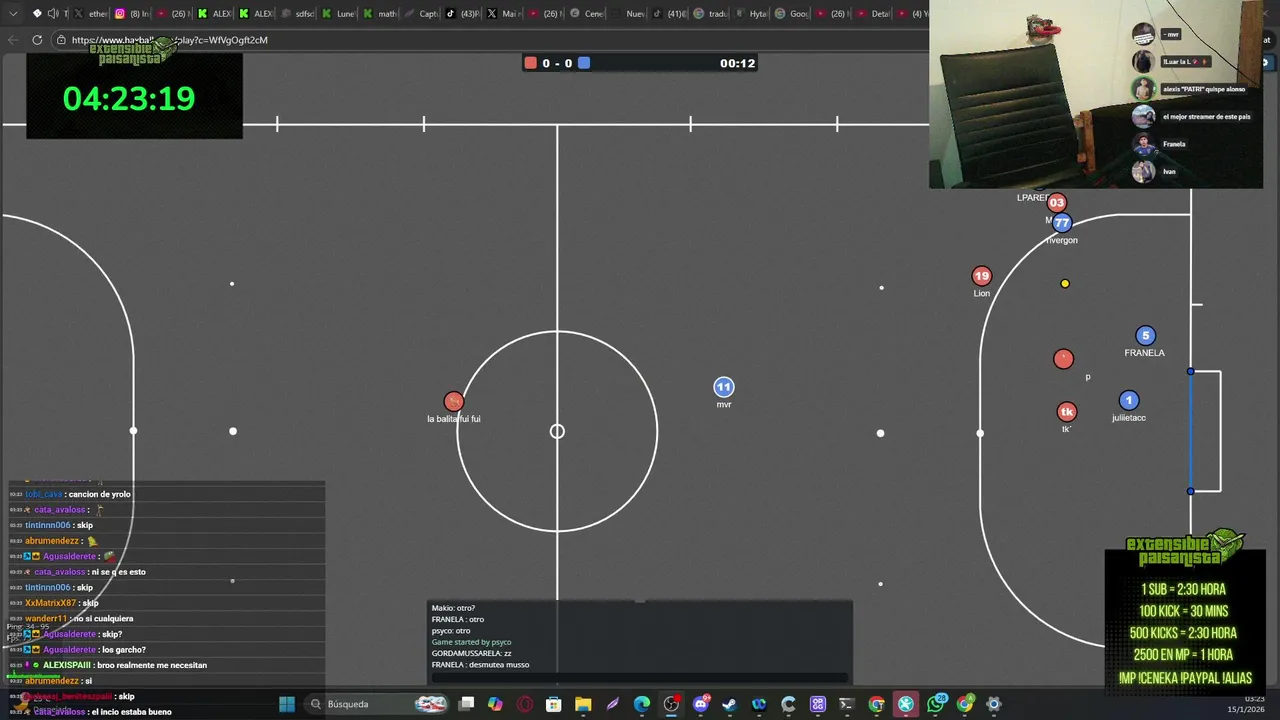View site information icon beside URL
Viewport: 1280px width, 720px height.
pyautogui.click(x=61, y=40)
